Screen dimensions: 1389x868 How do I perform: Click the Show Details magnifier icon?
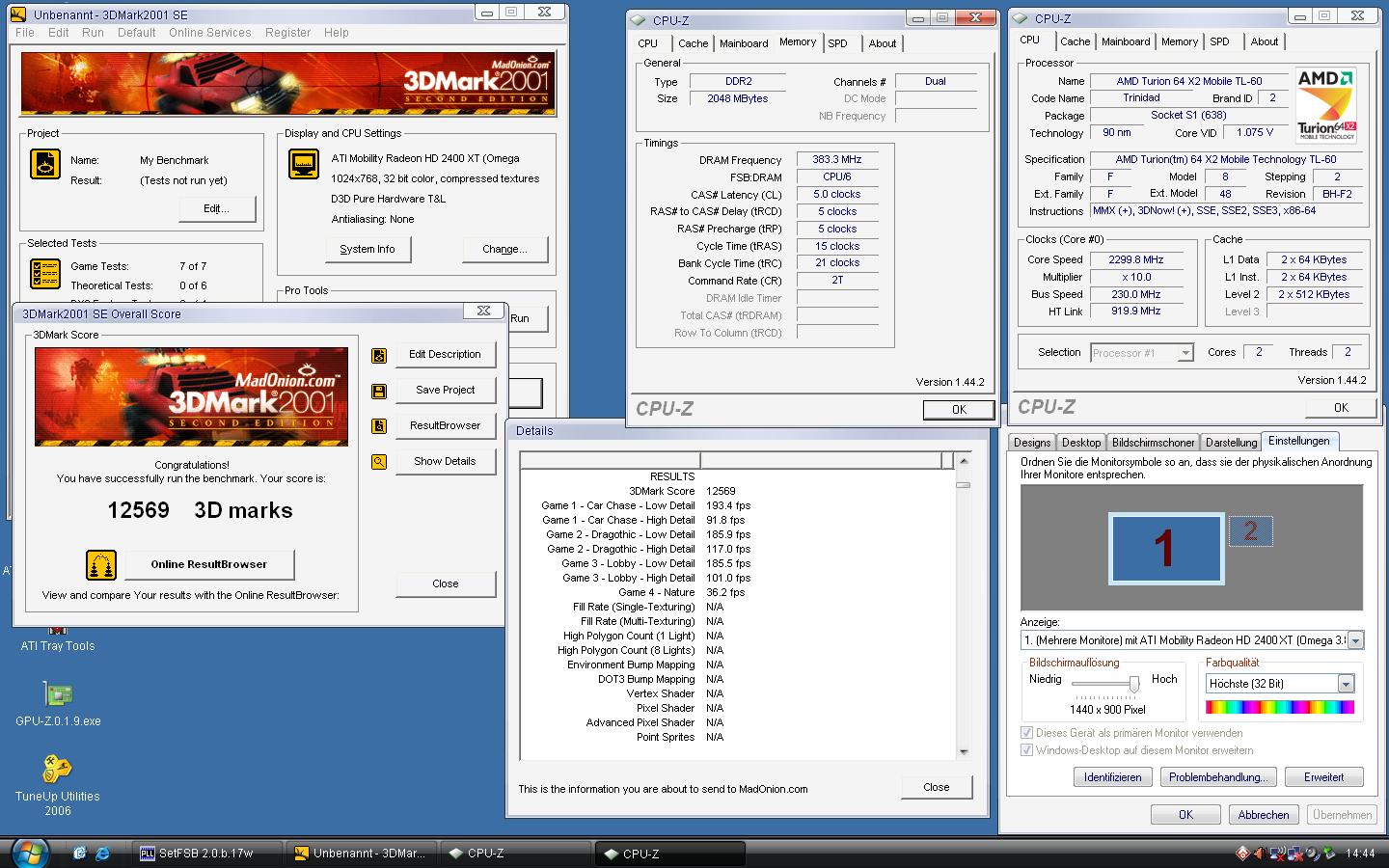379,462
